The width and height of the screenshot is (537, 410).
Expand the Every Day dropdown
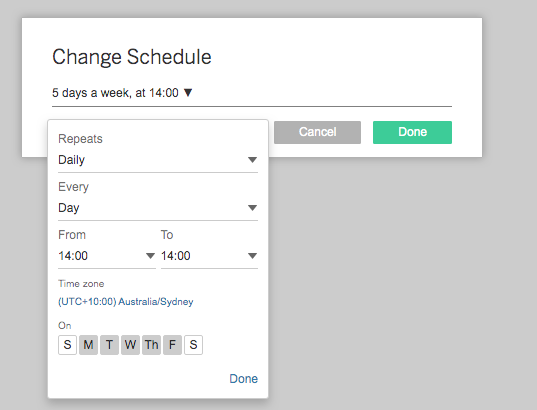(158, 208)
